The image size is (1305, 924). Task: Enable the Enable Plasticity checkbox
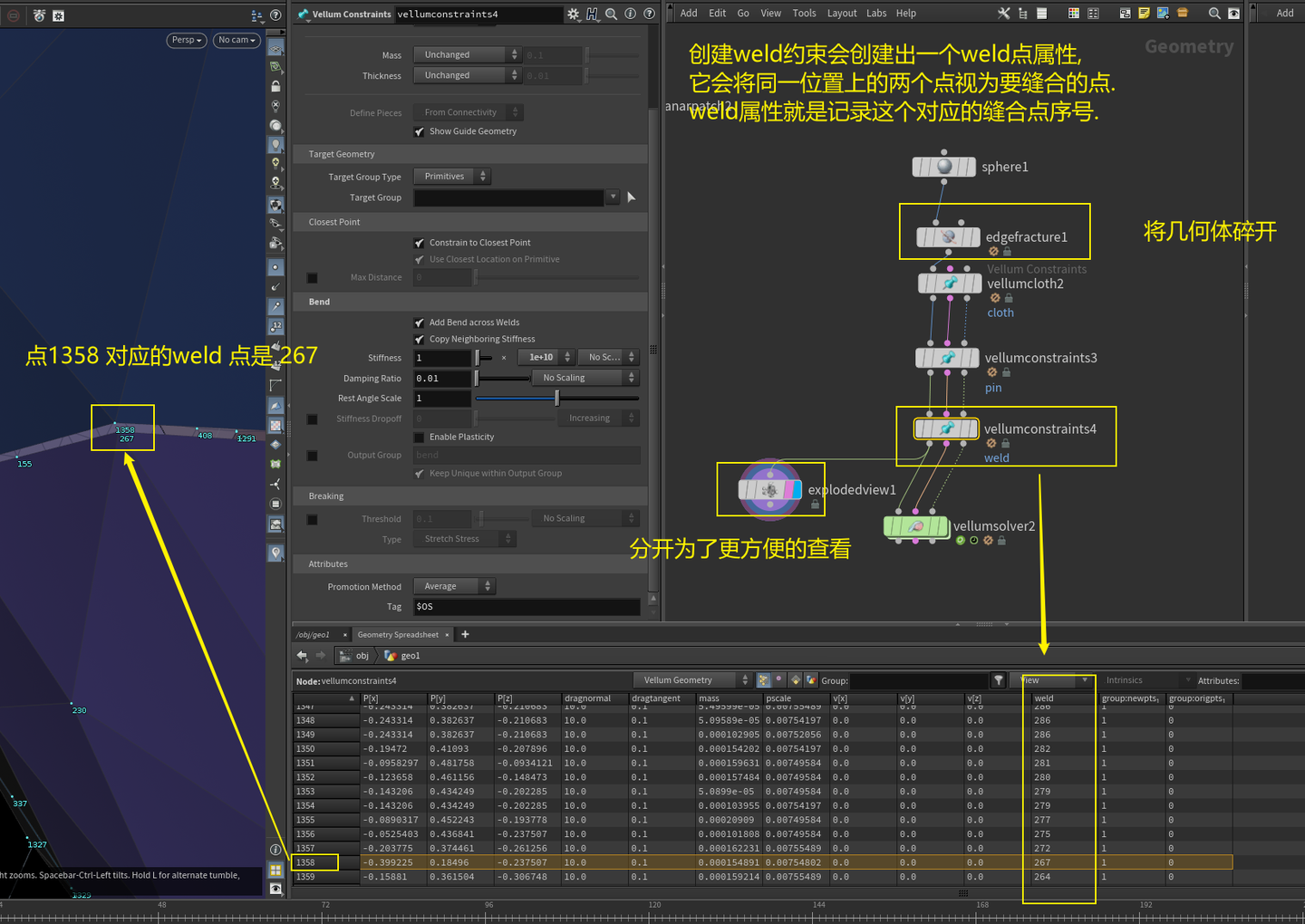[x=420, y=438]
